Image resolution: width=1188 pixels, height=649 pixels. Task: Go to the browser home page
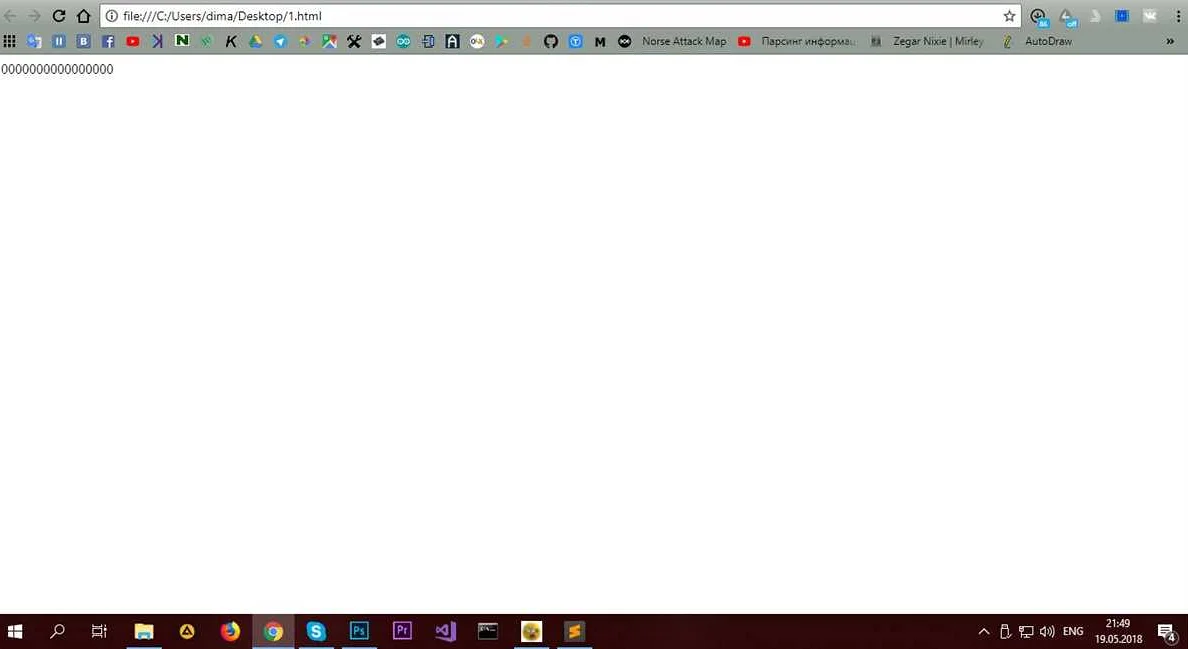pos(84,16)
